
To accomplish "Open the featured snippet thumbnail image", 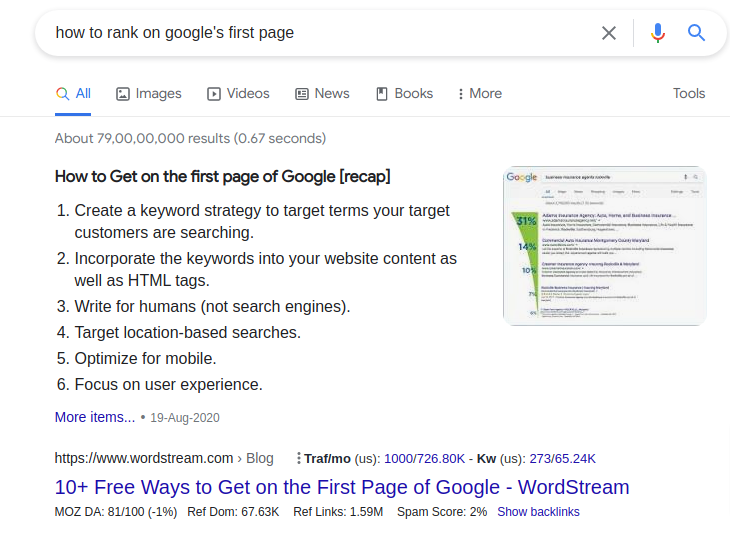I will point(604,246).
